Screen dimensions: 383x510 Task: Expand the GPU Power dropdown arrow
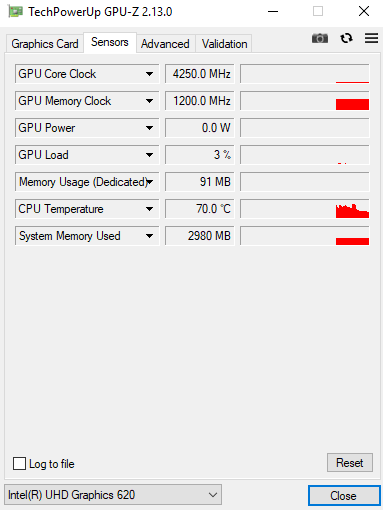pyautogui.click(x=149, y=128)
